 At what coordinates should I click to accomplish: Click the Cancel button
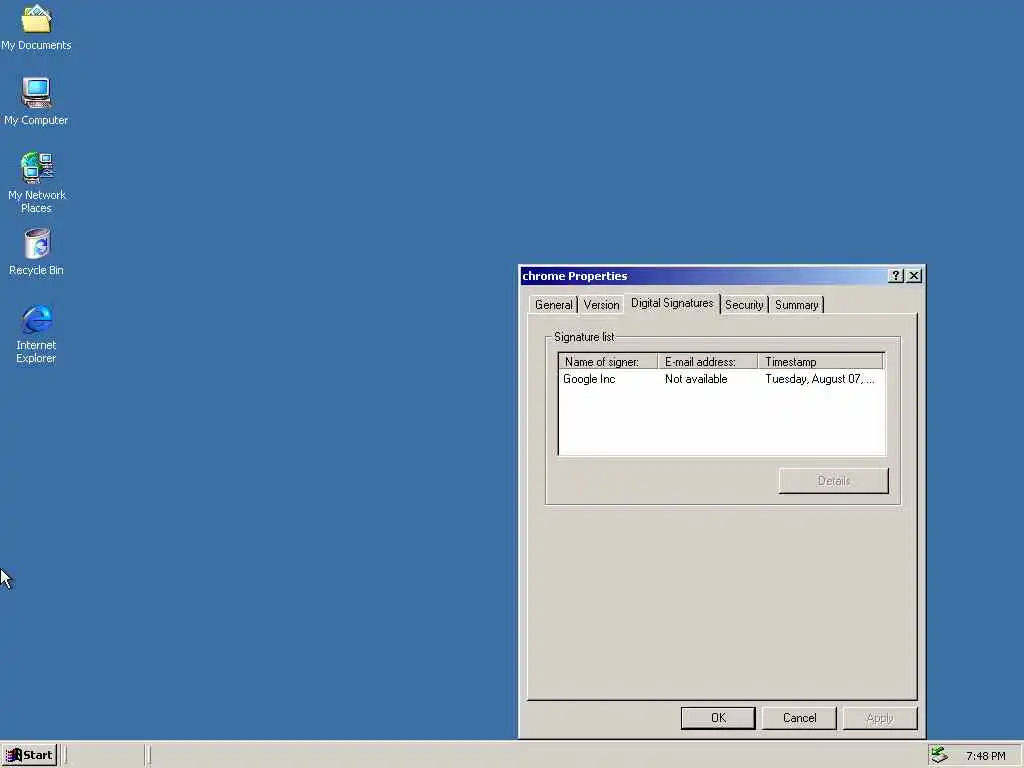pyautogui.click(x=799, y=718)
